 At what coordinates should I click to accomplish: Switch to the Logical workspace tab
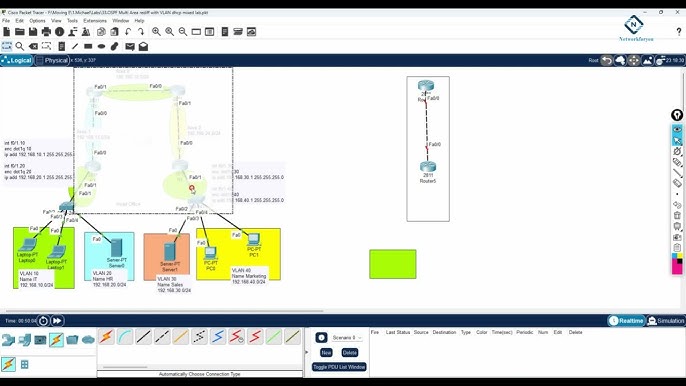[x=17, y=60]
